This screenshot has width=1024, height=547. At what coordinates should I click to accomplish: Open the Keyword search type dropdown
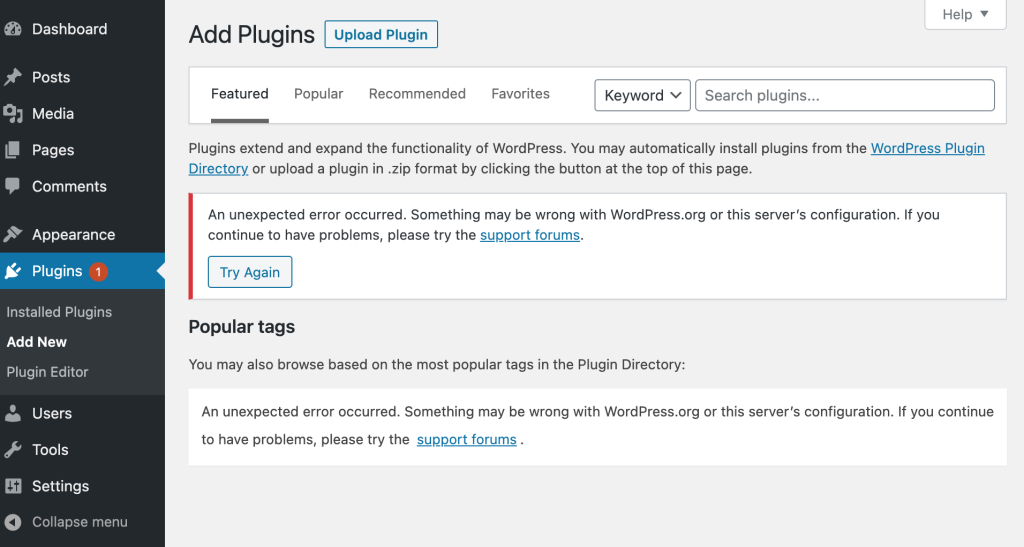(642, 95)
